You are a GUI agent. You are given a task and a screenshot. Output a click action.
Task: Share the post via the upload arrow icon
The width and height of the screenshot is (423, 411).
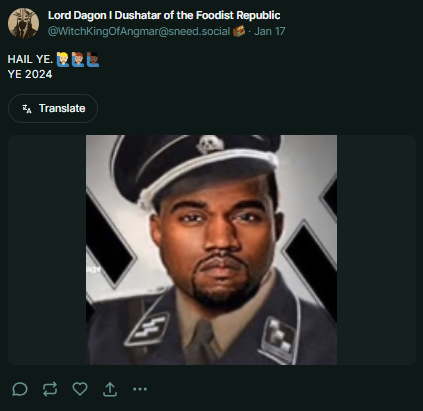pos(110,389)
